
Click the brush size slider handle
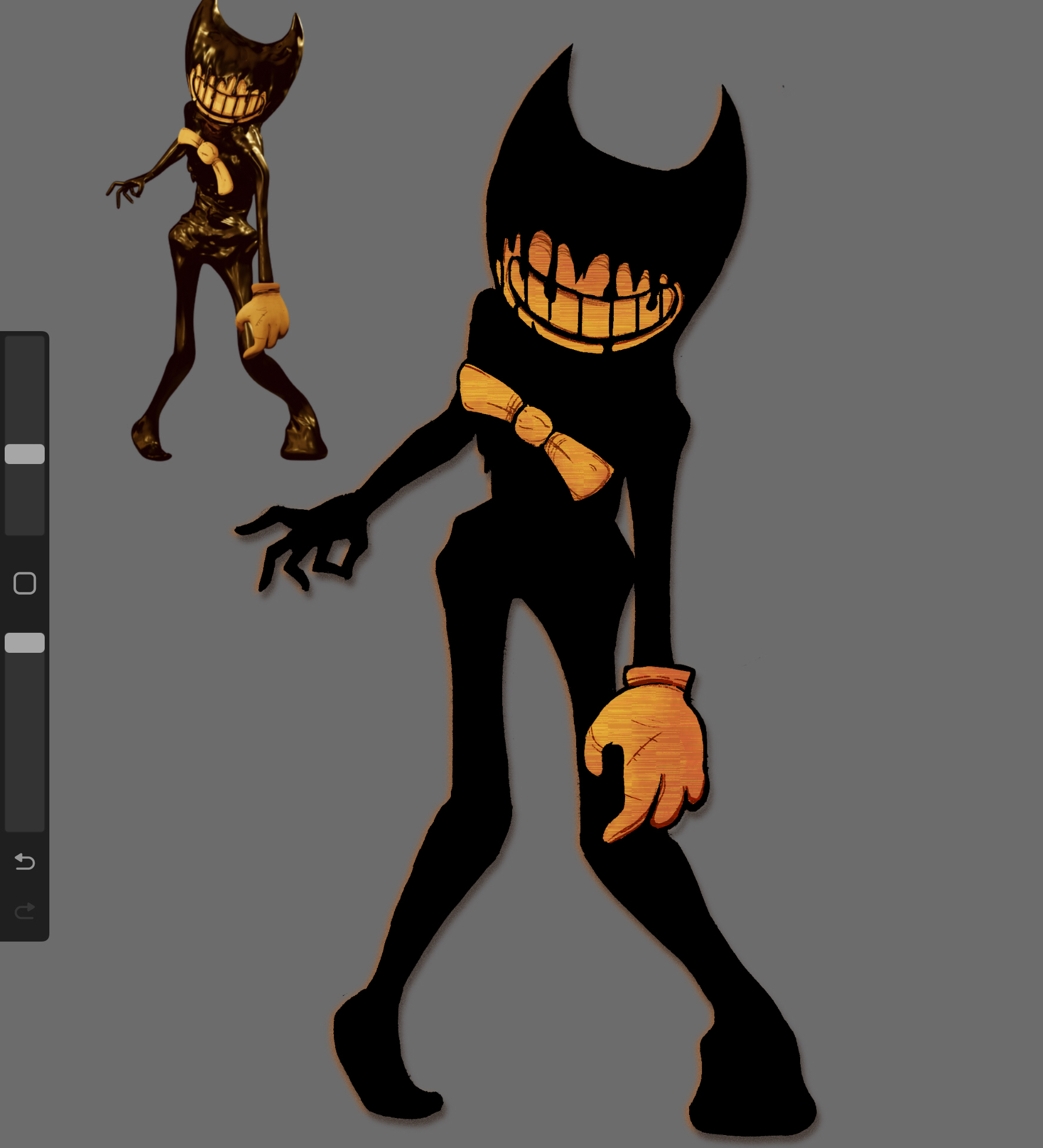coord(25,454)
